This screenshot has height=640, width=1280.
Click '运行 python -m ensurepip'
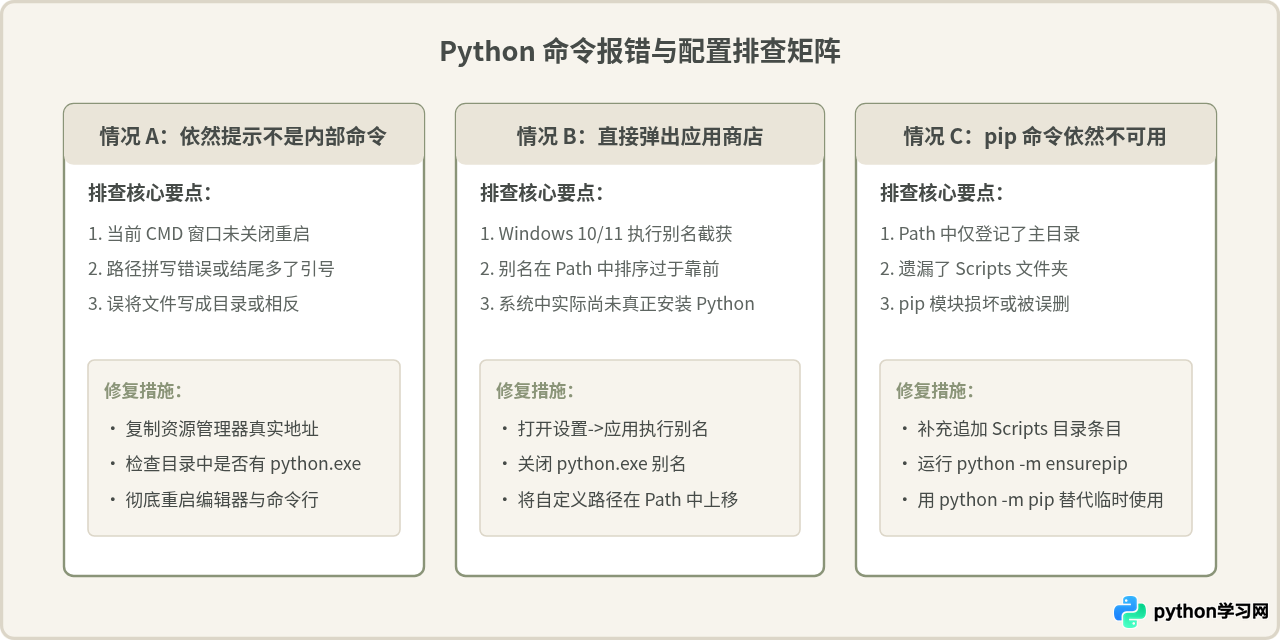[x=1022, y=464]
